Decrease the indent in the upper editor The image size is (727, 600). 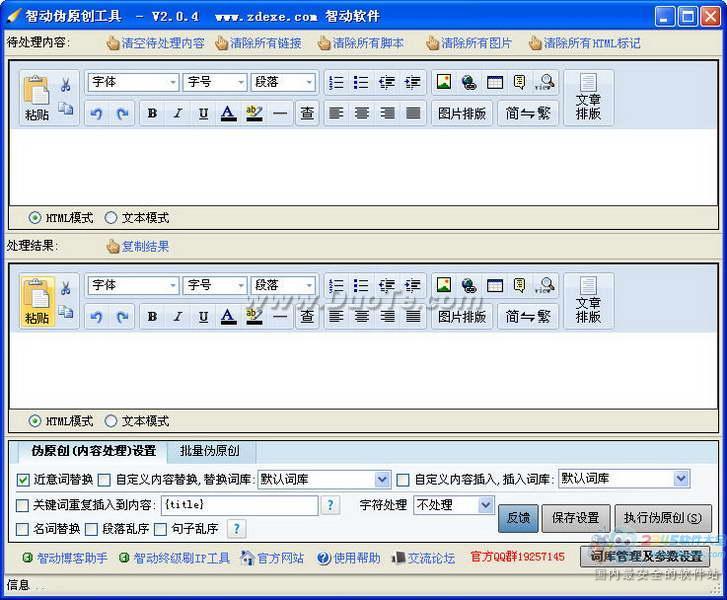[387, 83]
